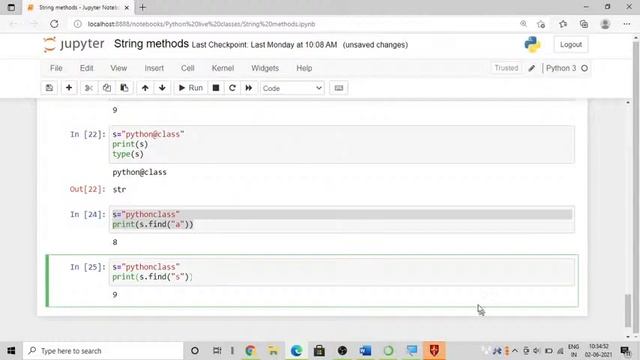Click the Trusted notebook indicator

pyautogui.click(x=506, y=68)
